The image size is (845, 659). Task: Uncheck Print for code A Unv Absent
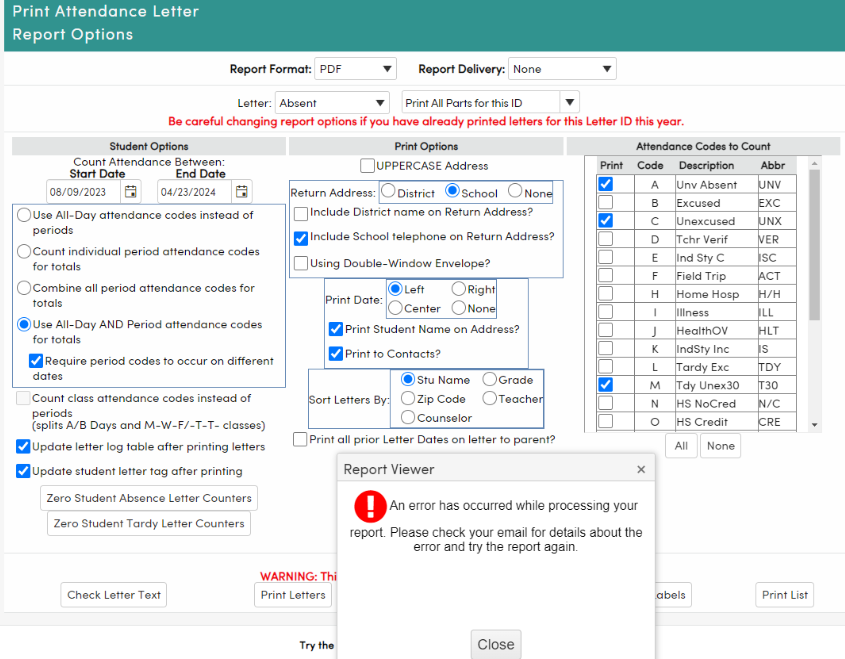click(x=606, y=184)
